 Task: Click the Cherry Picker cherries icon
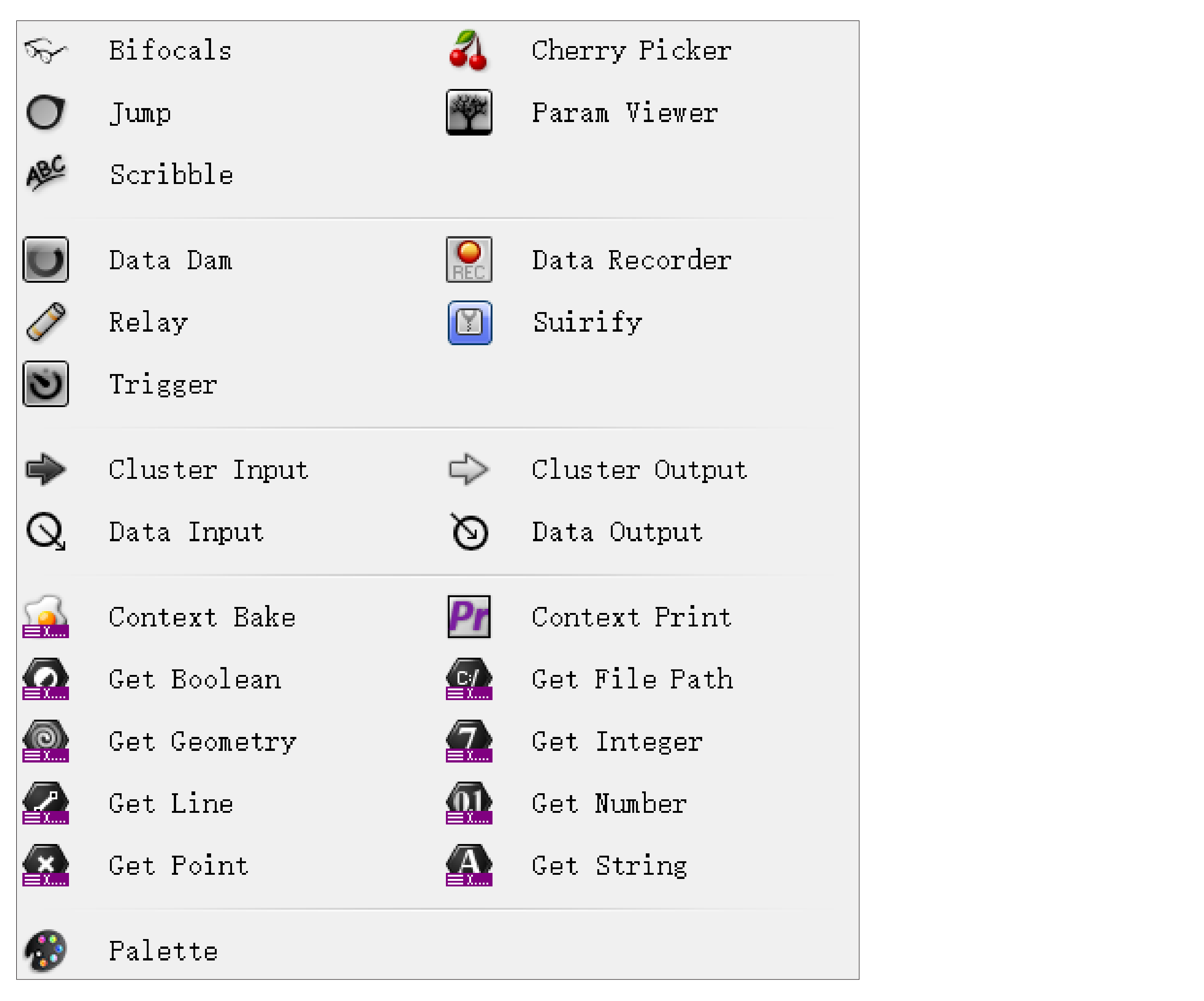click(468, 50)
